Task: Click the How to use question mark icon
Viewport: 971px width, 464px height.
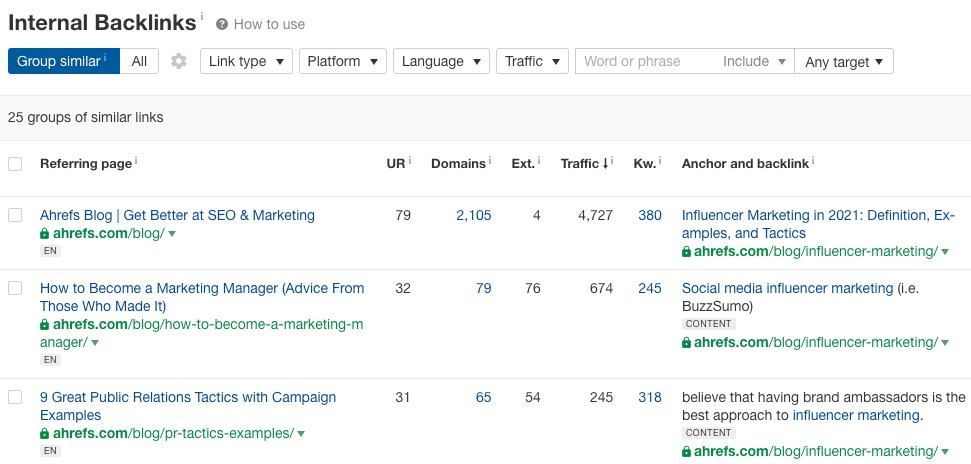Action: (x=222, y=25)
